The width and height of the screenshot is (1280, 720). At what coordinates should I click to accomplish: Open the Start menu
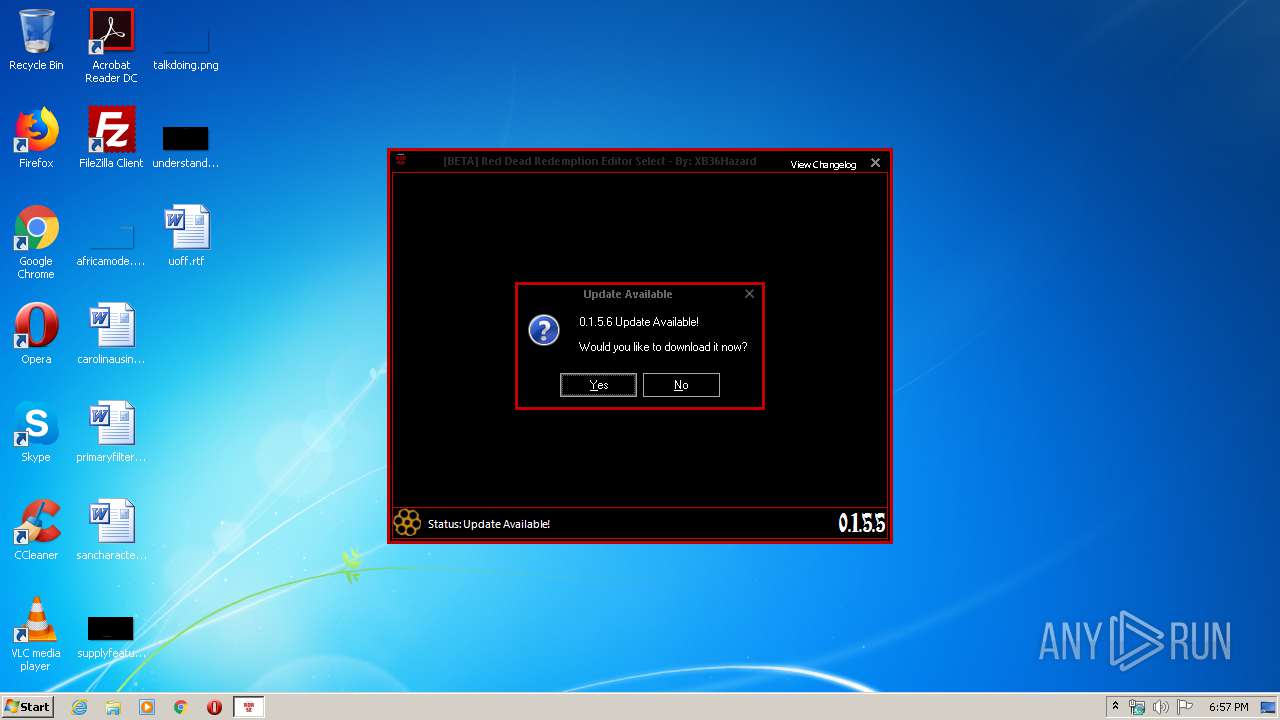27,707
